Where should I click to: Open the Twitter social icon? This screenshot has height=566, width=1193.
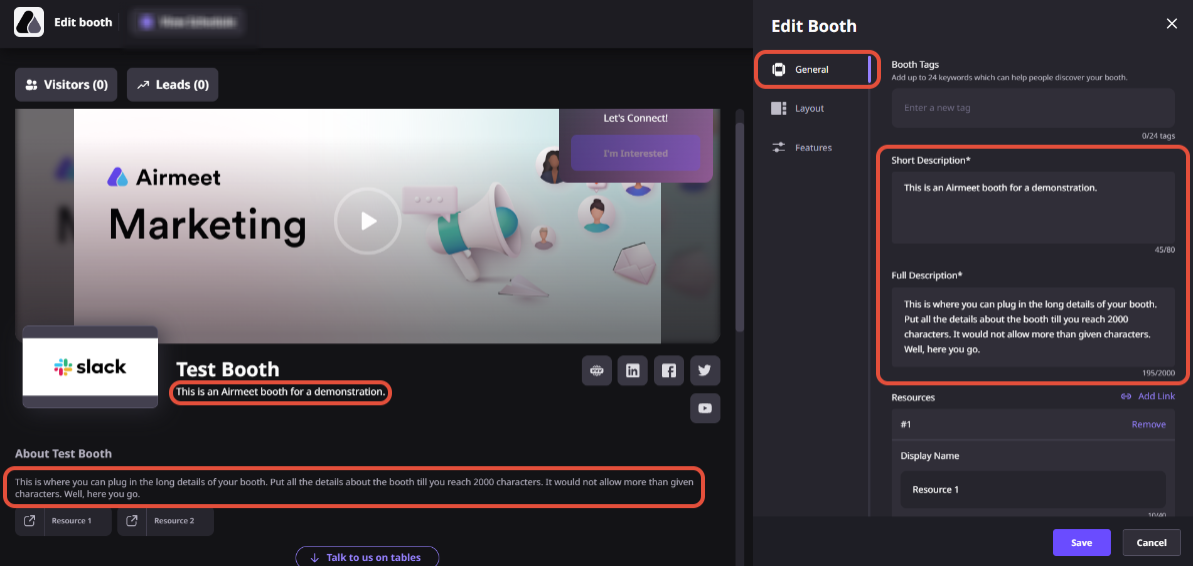click(705, 370)
